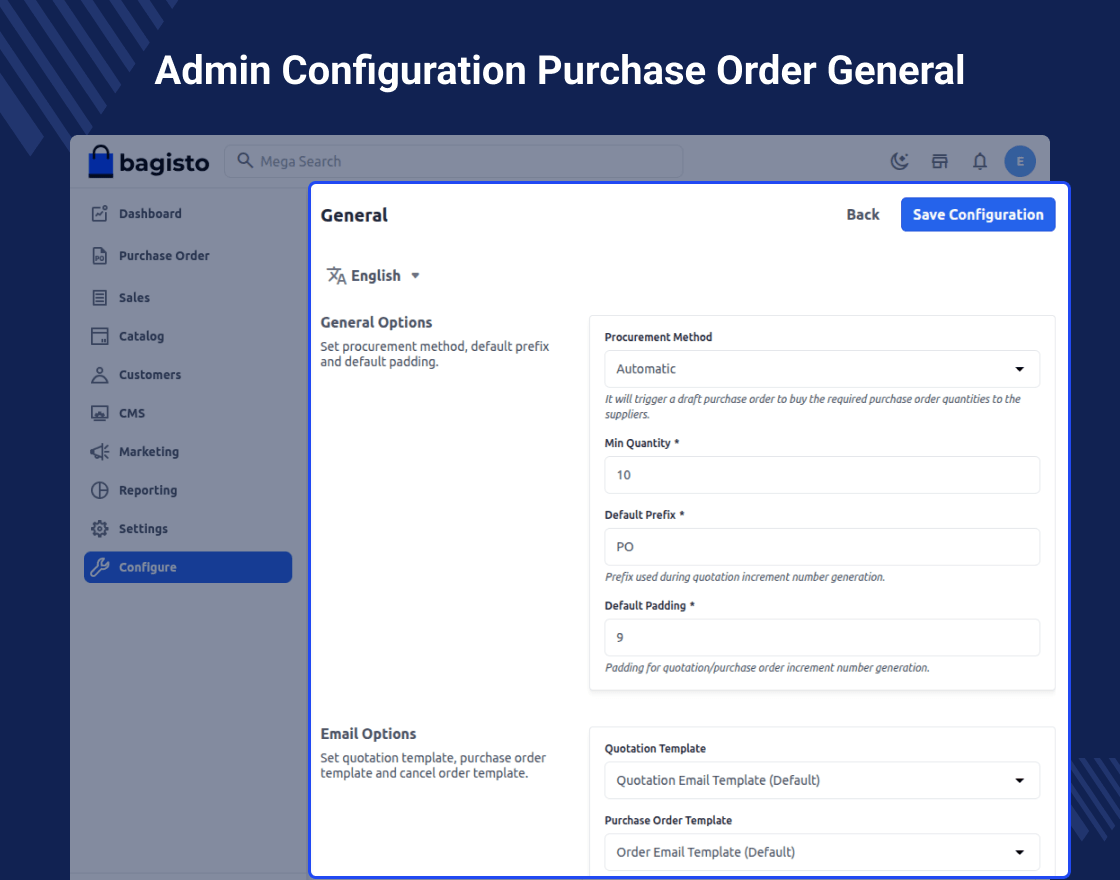The image size is (1120, 880).
Task: Click the Purchase Order Template label
Action: pos(668,821)
